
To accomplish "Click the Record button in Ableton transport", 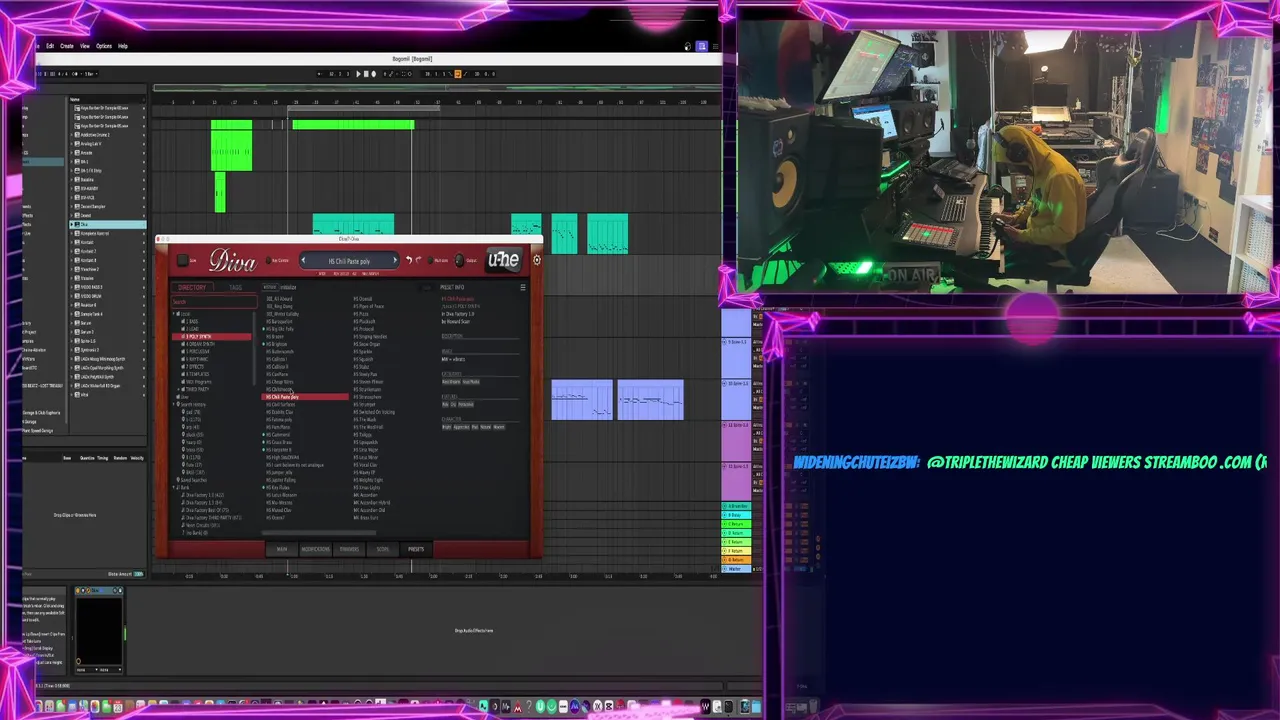I will pyautogui.click(x=374, y=74).
